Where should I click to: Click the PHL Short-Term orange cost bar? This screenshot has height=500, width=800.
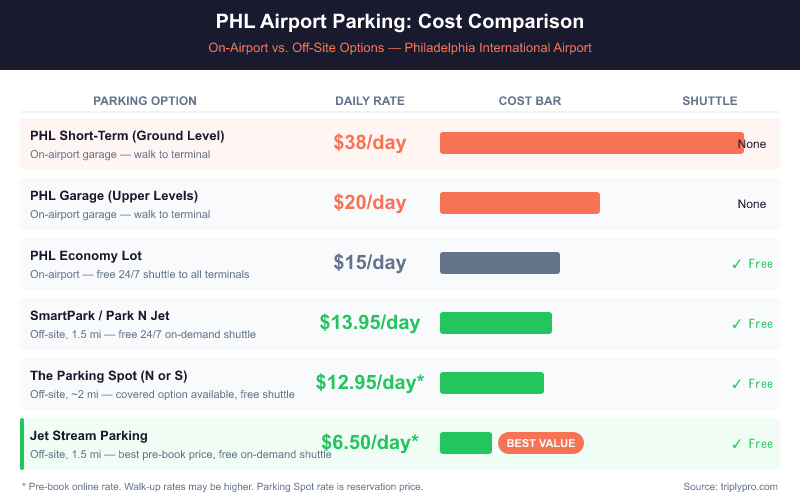pos(591,143)
